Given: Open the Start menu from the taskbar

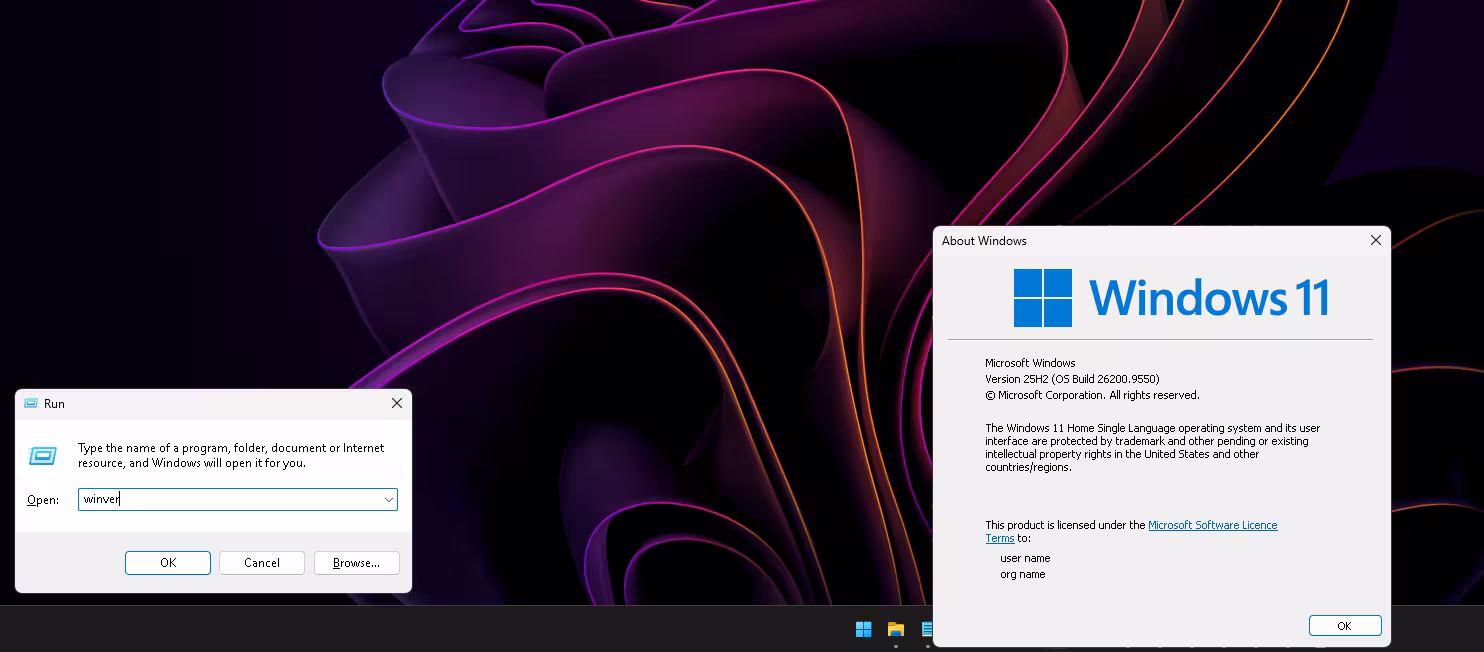Looking at the screenshot, I should coord(864,629).
